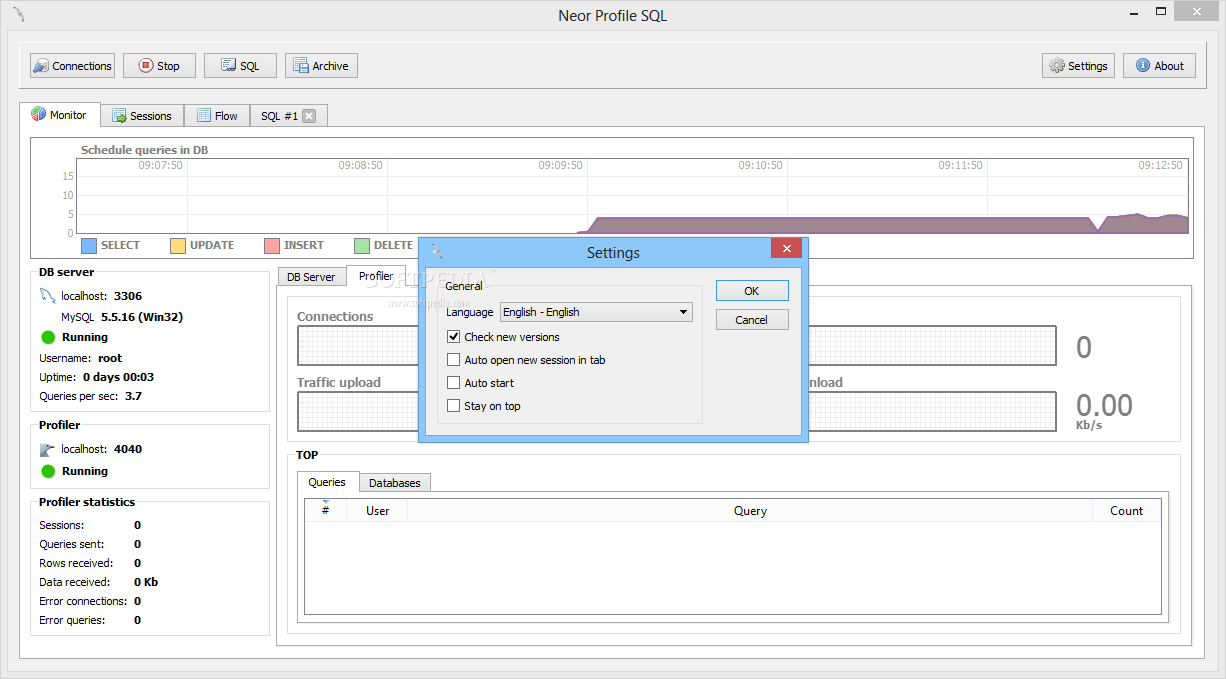Screen dimensions: 1226x679
Task: Click the Connections chart area
Action: [x=357, y=346]
